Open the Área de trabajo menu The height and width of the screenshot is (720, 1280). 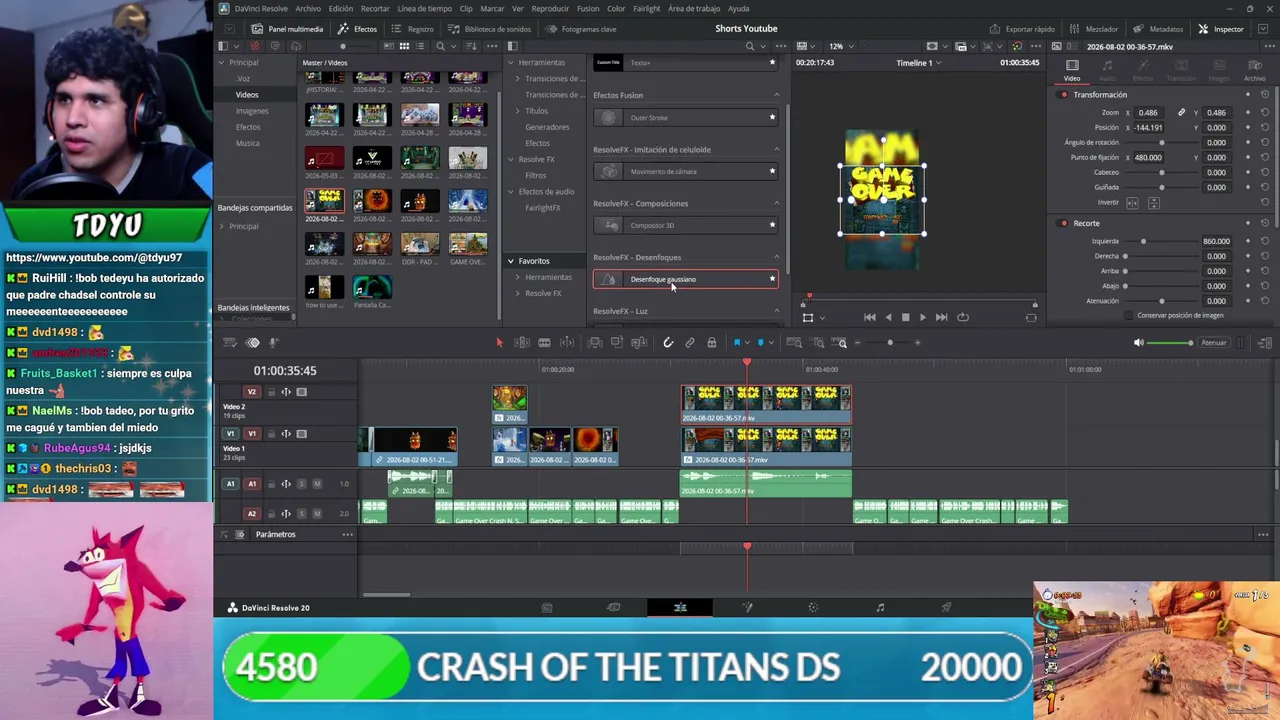[x=694, y=8]
